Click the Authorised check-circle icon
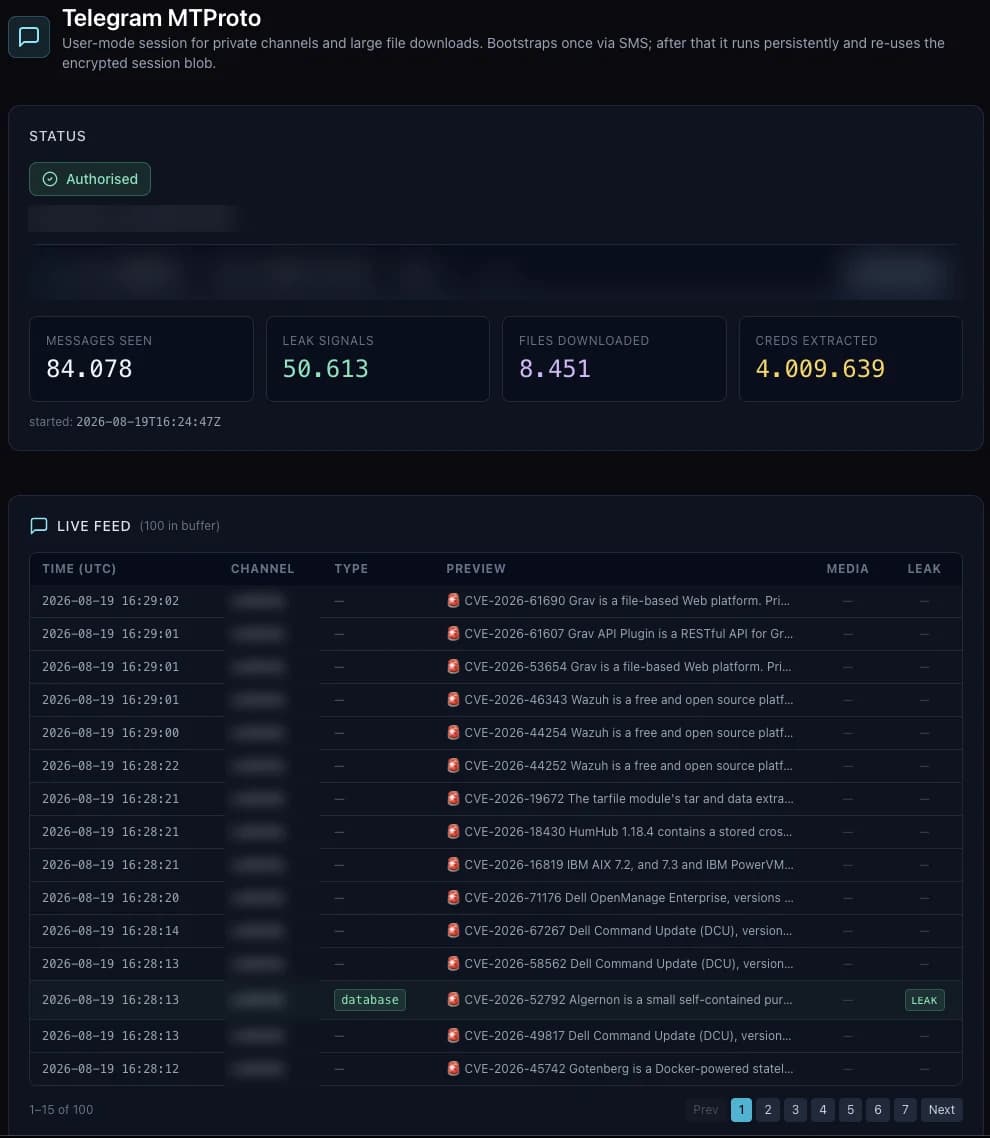 [x=50, y=179]
